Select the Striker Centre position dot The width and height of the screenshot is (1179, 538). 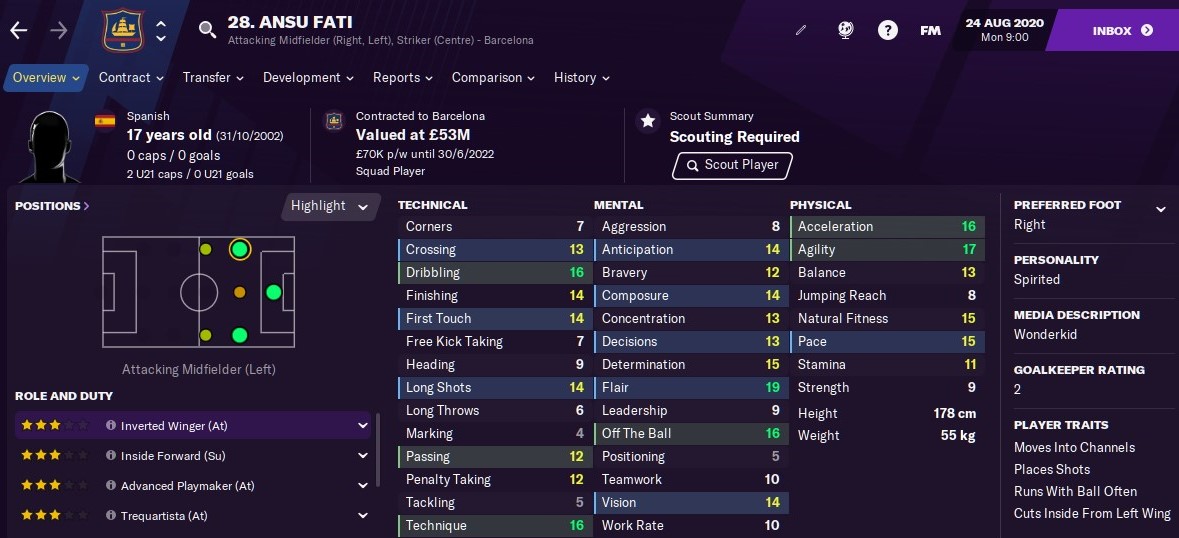pyautogui.click(x=274, y=292)
